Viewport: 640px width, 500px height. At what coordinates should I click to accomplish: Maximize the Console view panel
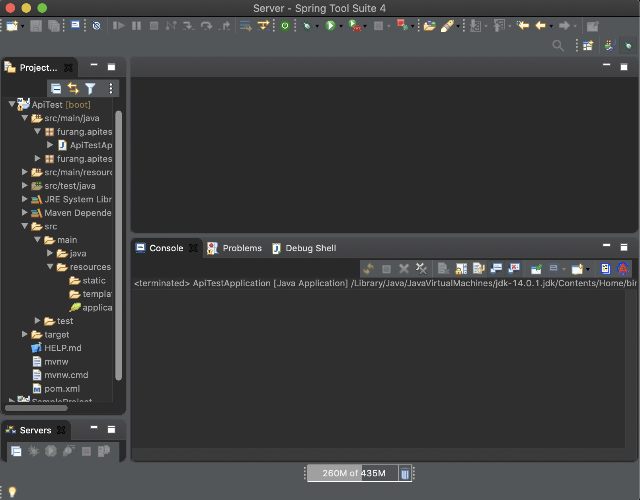tap(624, 247)
